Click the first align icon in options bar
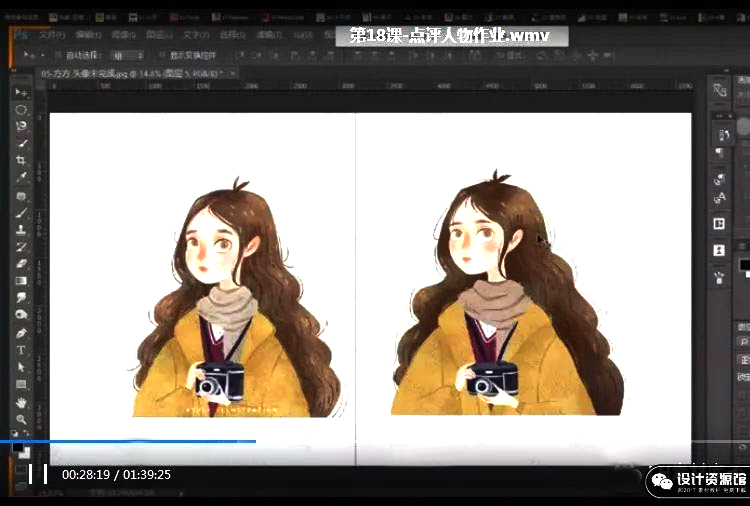Viewport: 750px width, 506px height. point(240,55)
